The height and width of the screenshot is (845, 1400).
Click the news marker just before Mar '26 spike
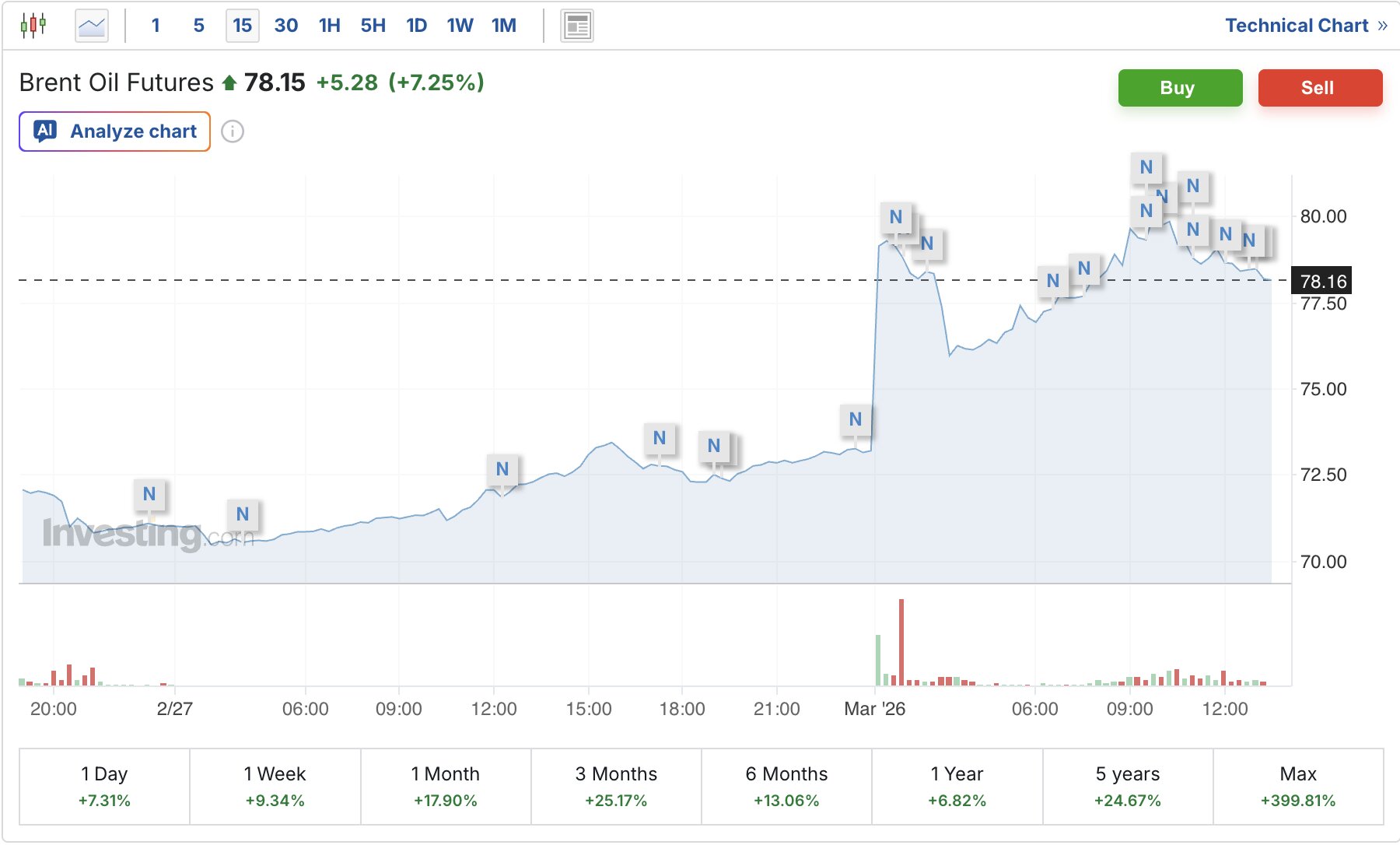pos(856,419)
